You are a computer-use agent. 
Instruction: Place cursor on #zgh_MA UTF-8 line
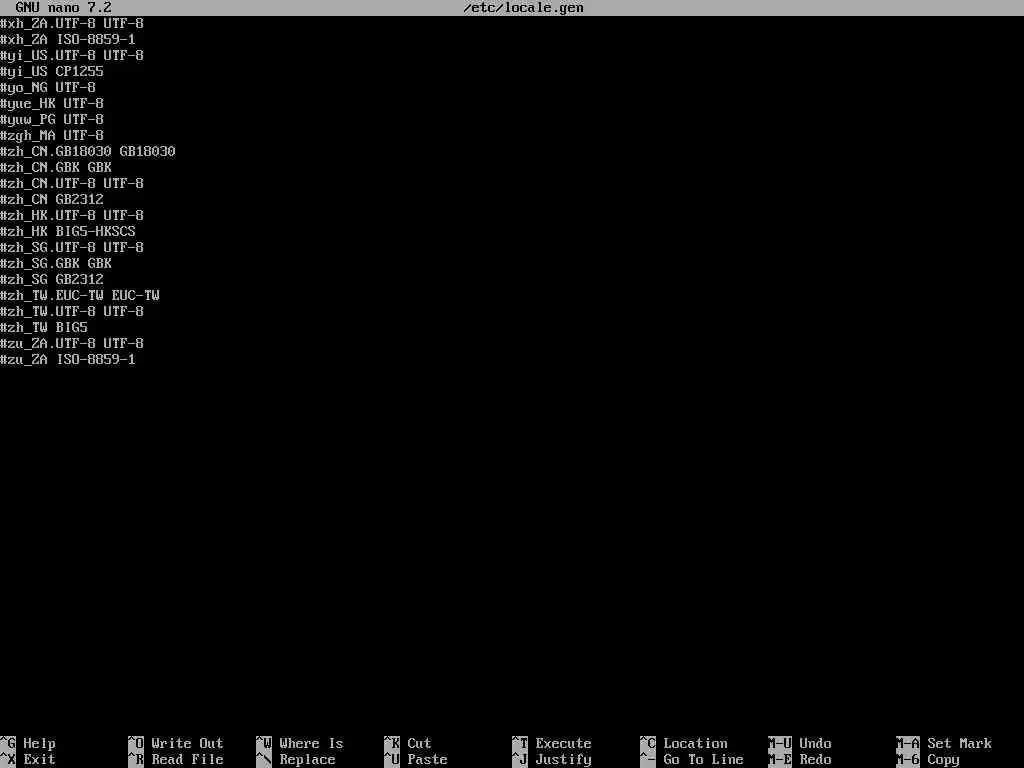pos(52,136)
